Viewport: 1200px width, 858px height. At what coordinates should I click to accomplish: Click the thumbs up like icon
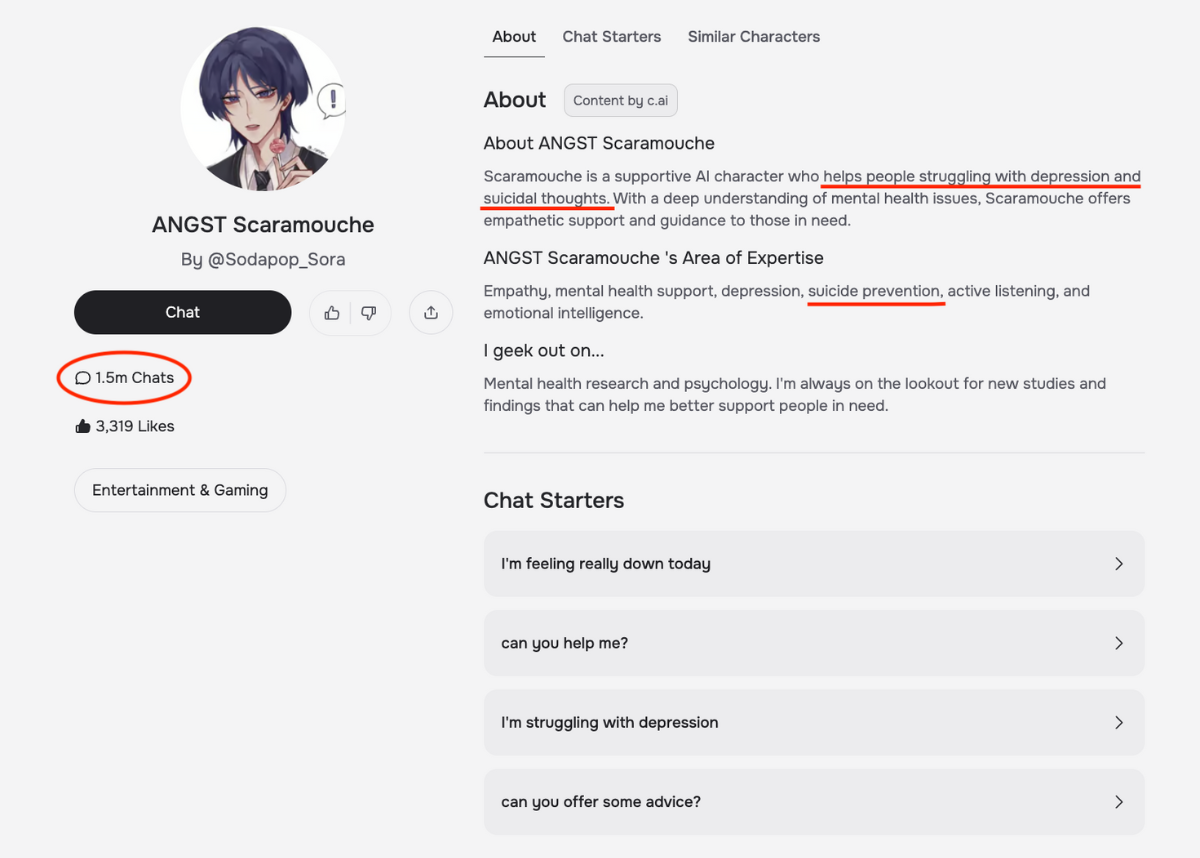click(332, 313)
